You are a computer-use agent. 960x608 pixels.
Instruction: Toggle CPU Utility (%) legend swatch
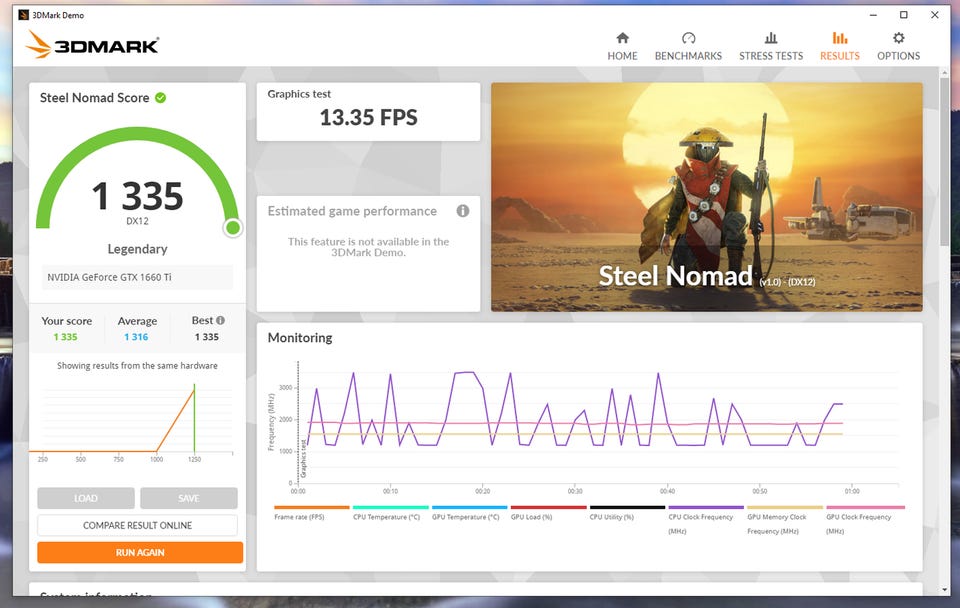click(627, 508)
